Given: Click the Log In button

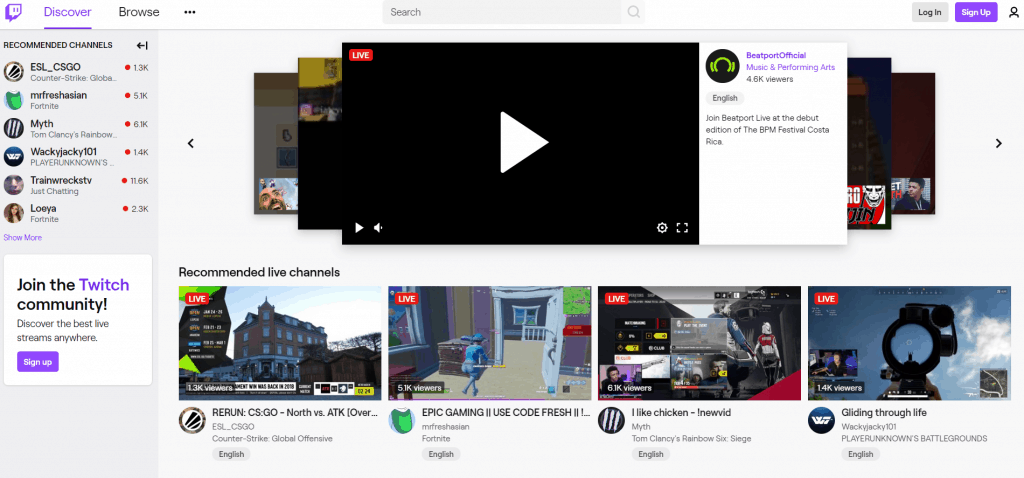Looking at the screenshot, I should pyautogui.click(x=930, y=12).
